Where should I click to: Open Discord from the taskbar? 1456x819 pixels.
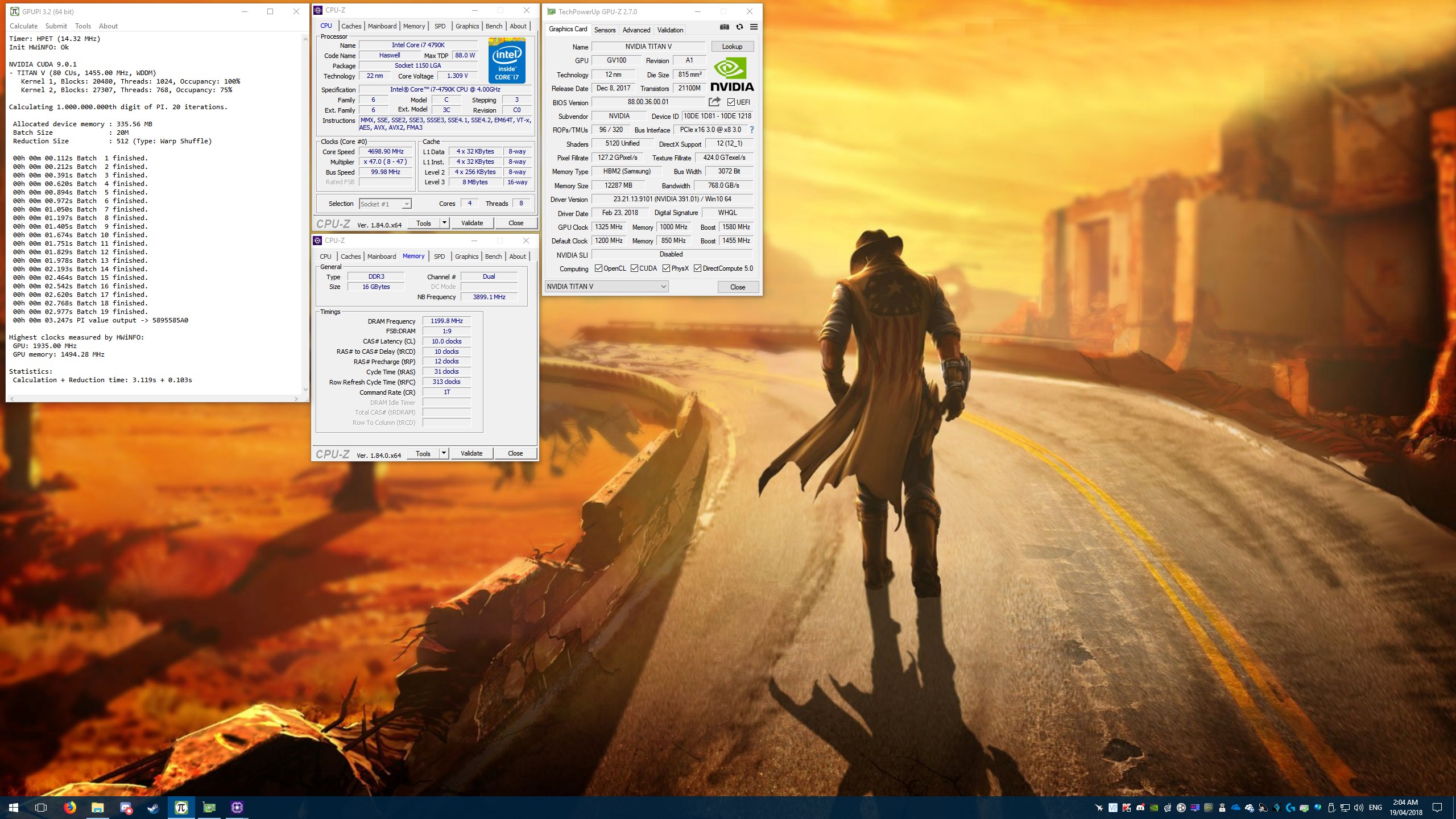[126, 808]
